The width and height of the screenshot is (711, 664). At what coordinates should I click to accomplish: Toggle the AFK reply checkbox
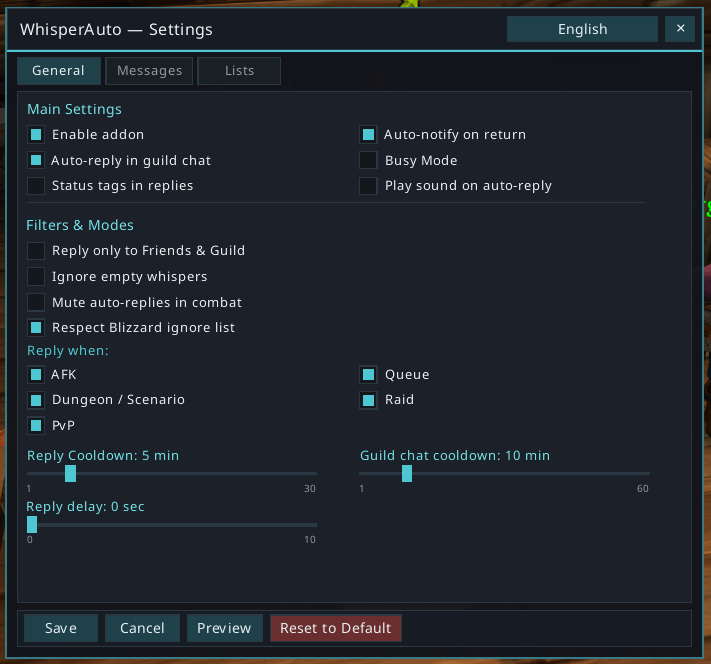(36, 375)
